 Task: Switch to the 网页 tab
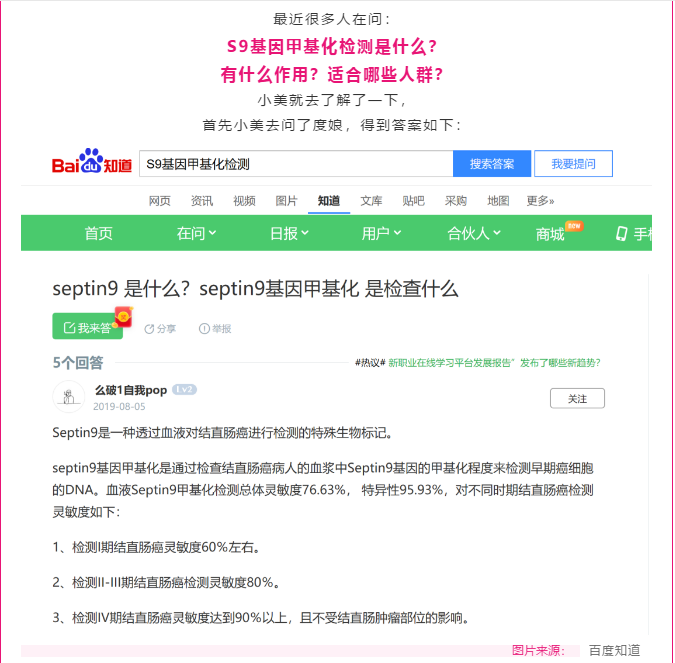click(160, 201)
